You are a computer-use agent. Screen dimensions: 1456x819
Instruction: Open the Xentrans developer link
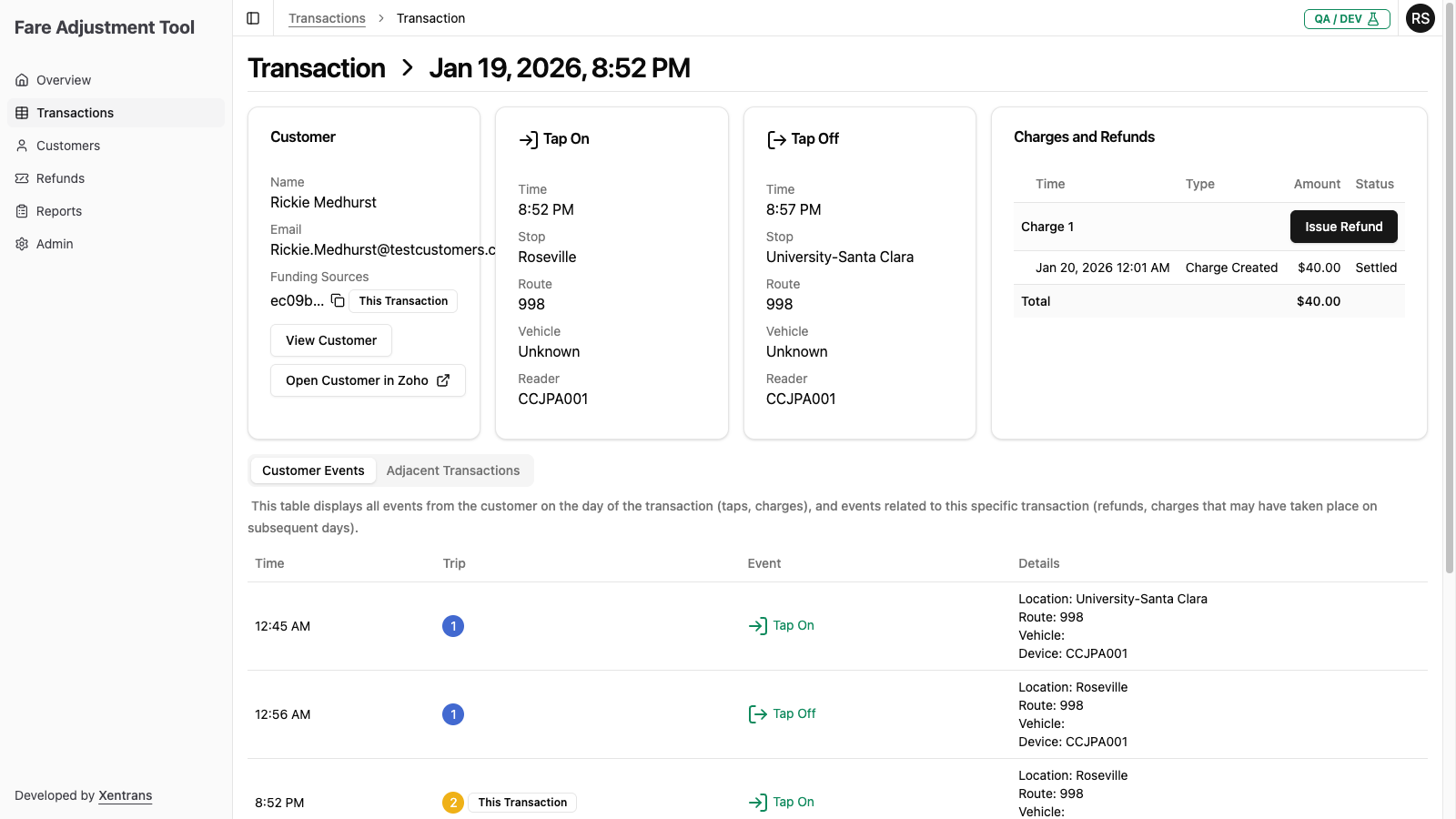(125, 795)
